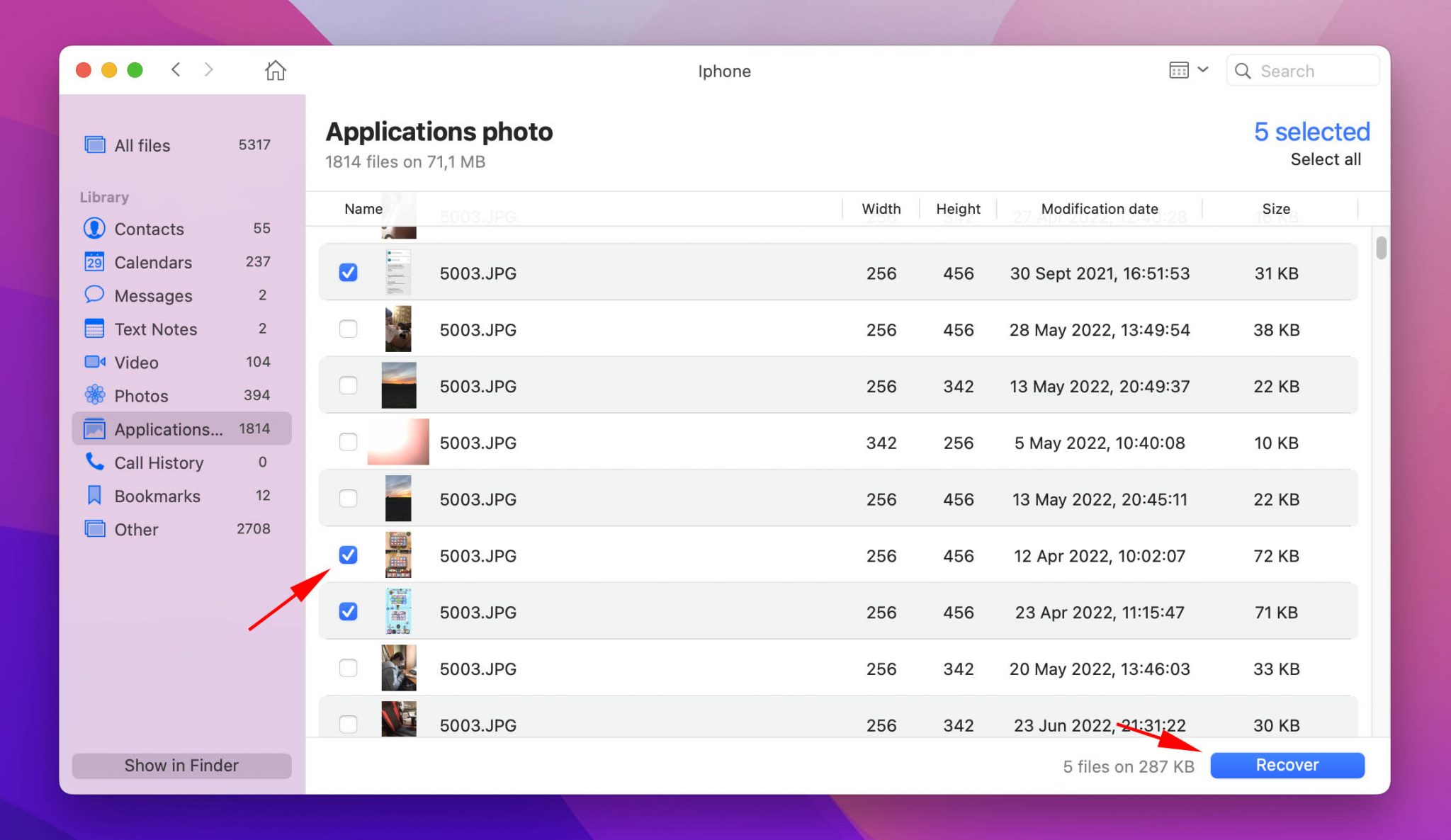Click the Select all link

pos(1325,159)
